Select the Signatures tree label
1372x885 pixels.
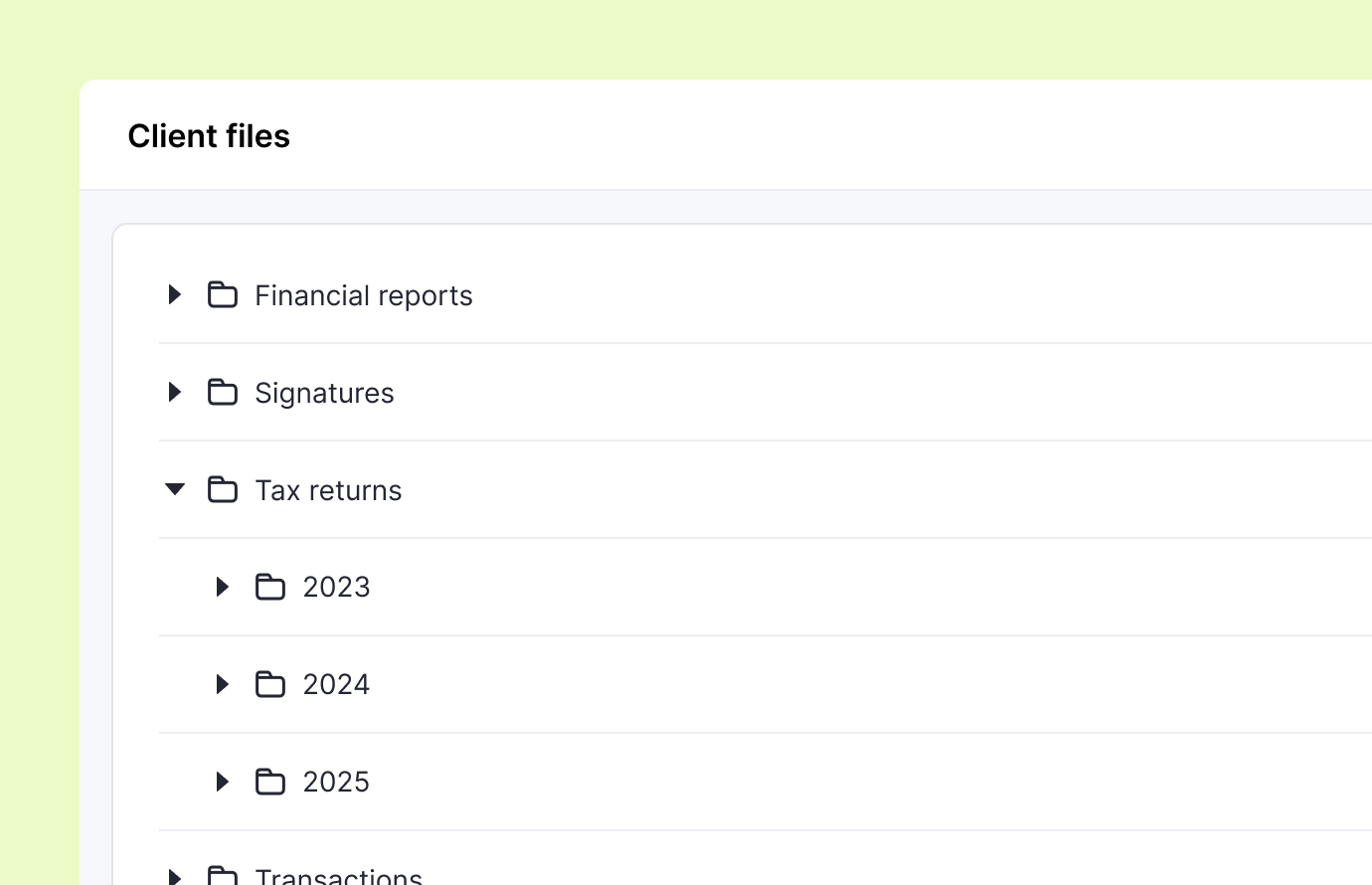point(324,393)
